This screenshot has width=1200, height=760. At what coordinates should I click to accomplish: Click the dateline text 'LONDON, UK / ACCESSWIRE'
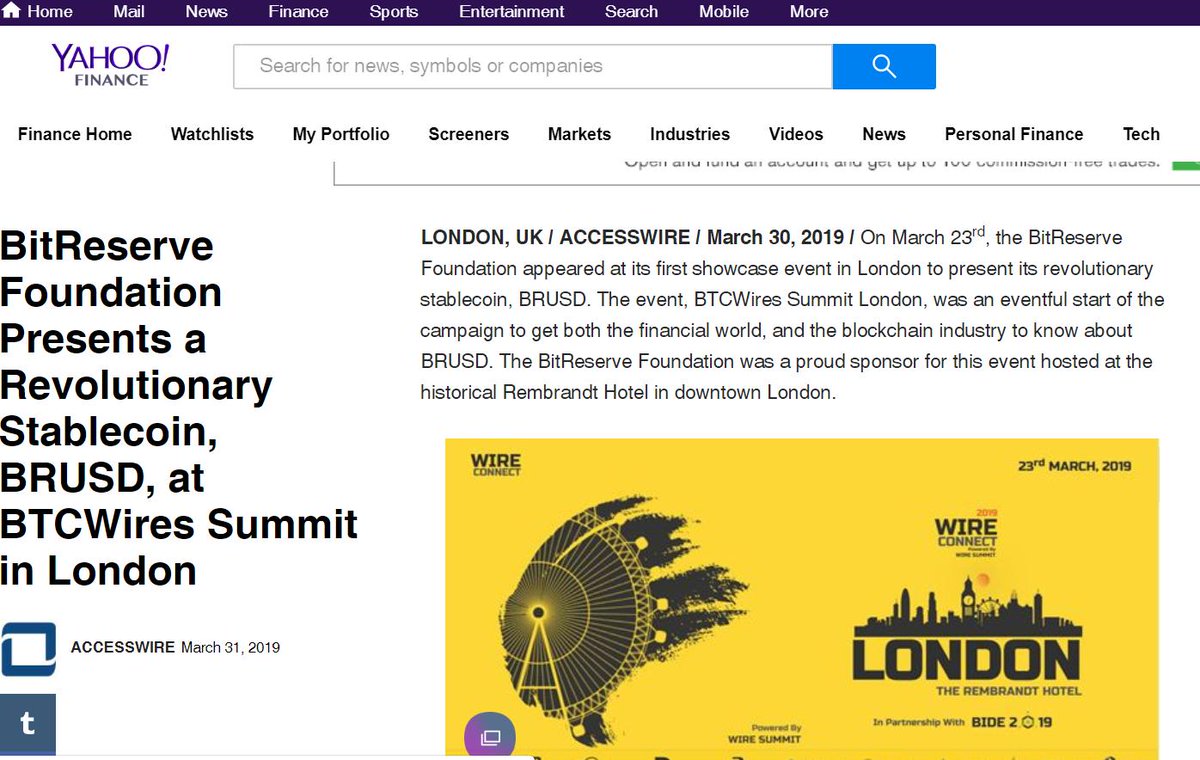click(556, 238)
